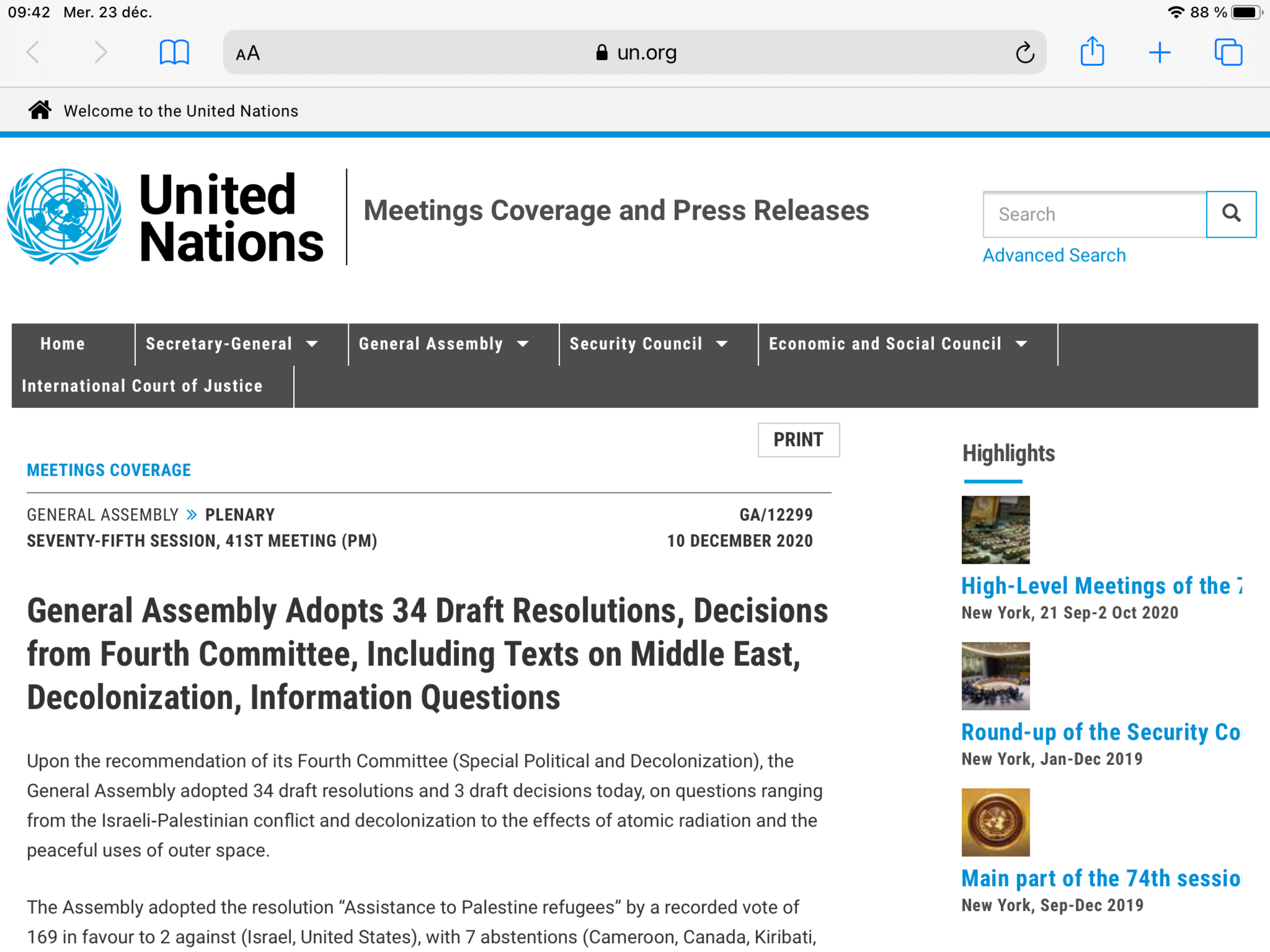Viewport: 1270px width, 952px height.
Task: Open the Advanced Search link
Action: click(1054, 255)
